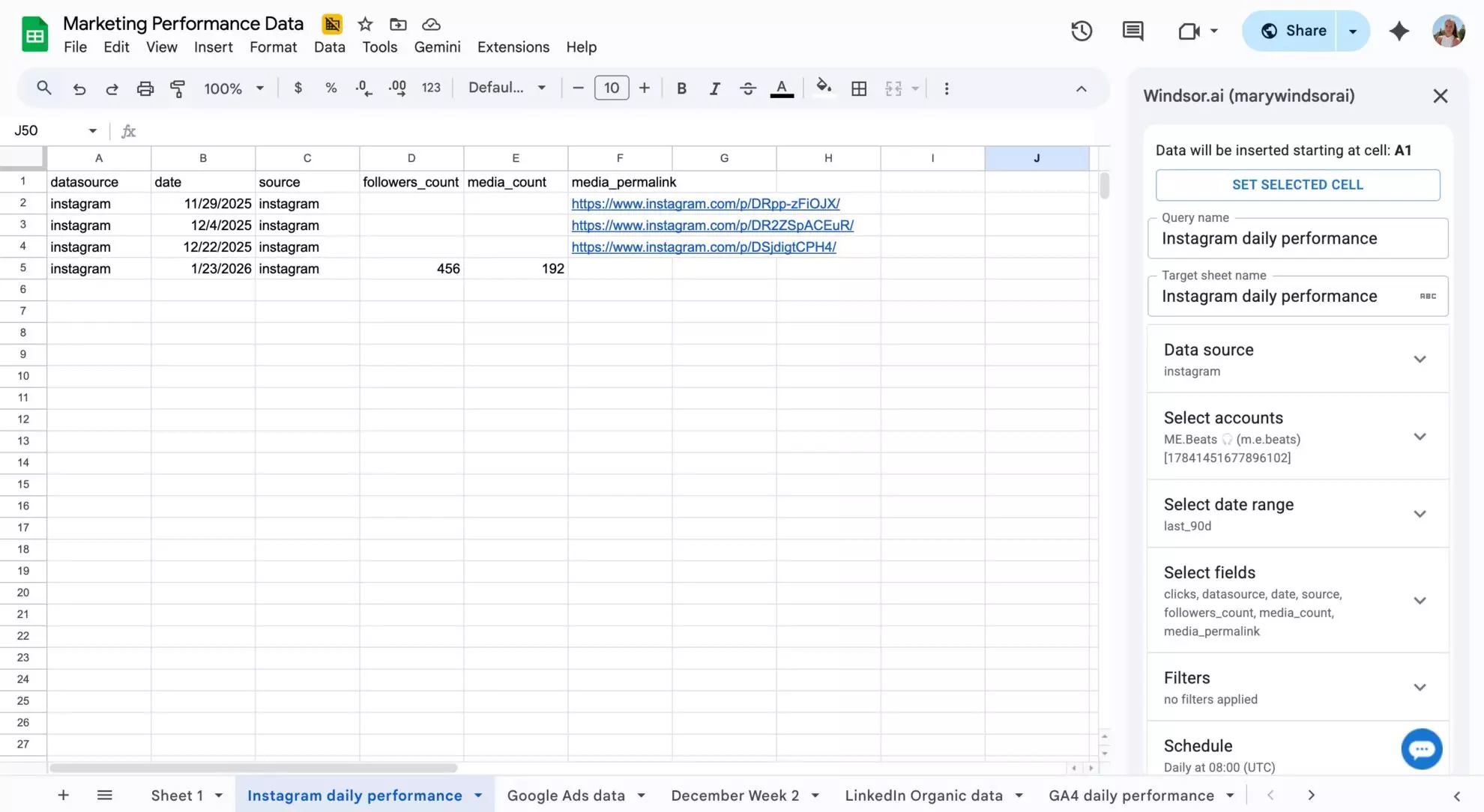
Task: Start a video call via Meet icon
Action: 1189,31
